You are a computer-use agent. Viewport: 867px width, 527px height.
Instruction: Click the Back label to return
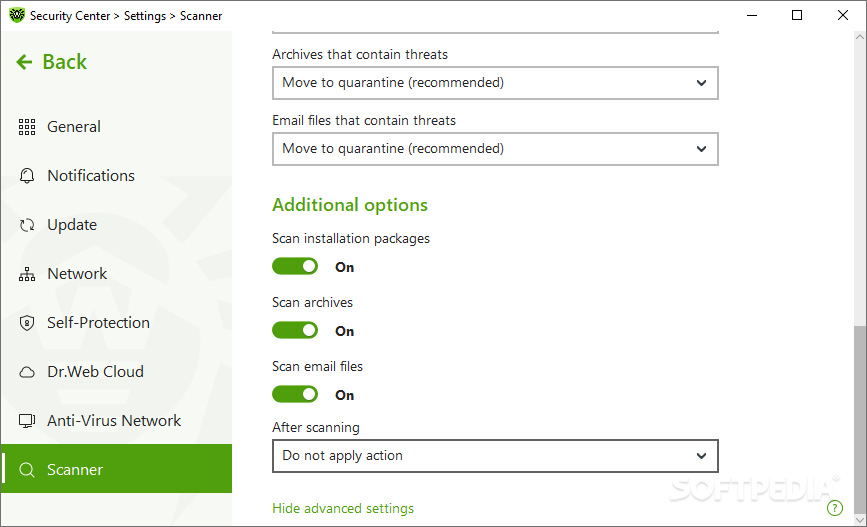click(65, 62)
